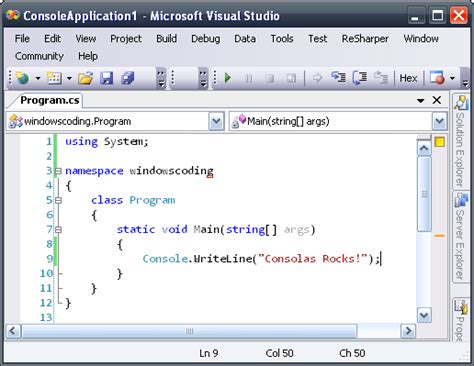Open the View menu

click(86, 39)
